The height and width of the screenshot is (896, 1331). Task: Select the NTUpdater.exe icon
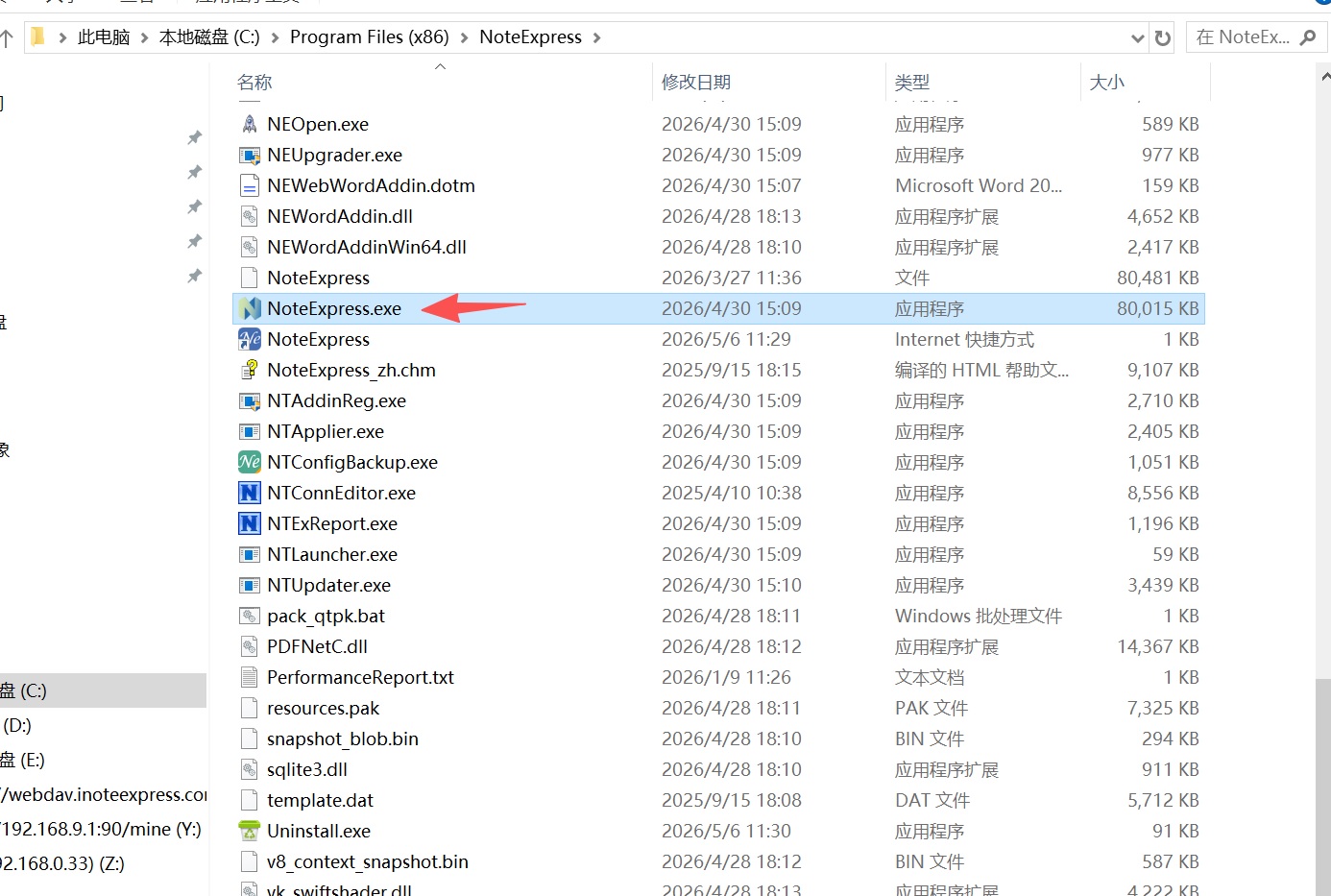[x=250, y=585]
